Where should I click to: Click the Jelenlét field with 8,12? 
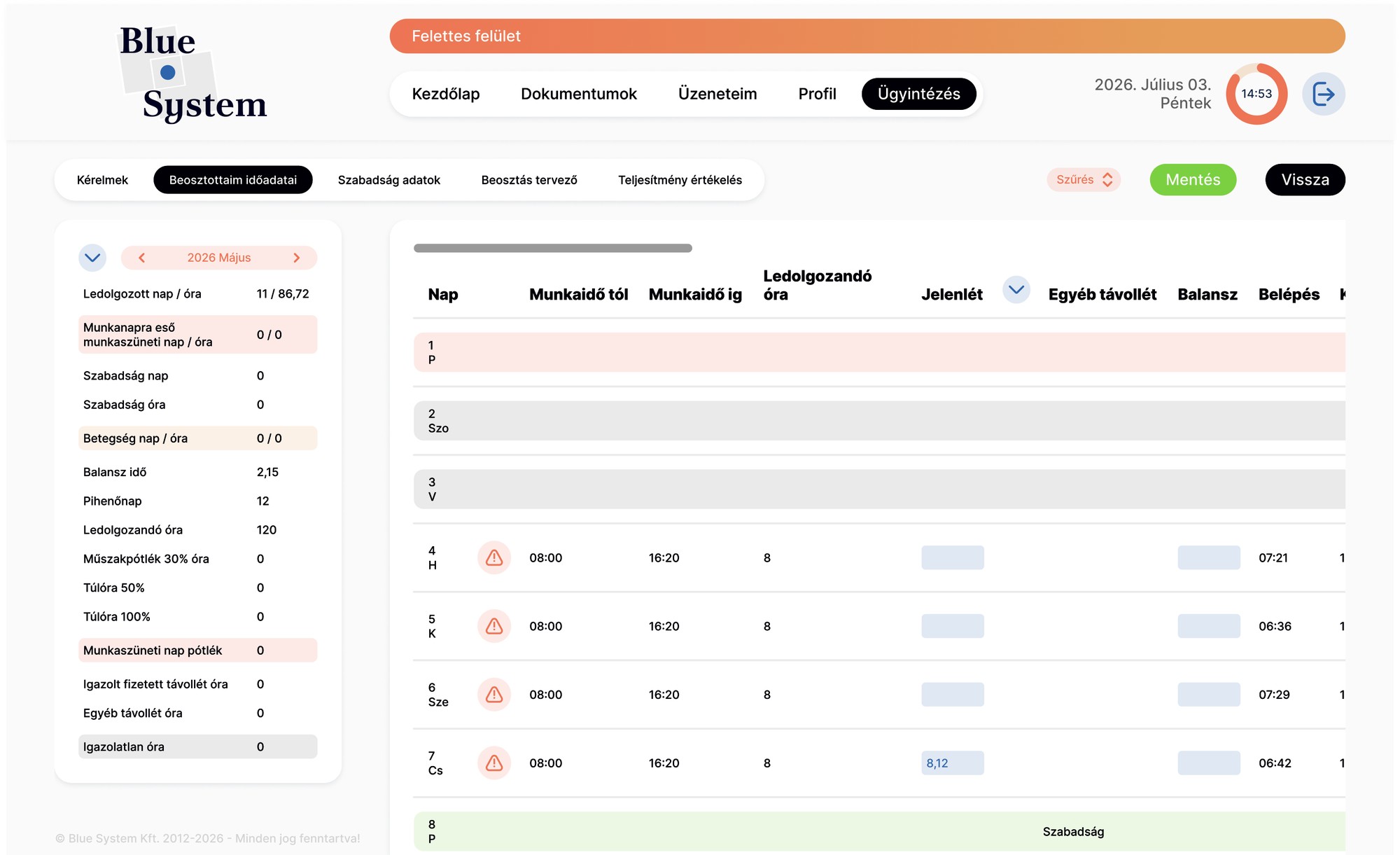953,763
